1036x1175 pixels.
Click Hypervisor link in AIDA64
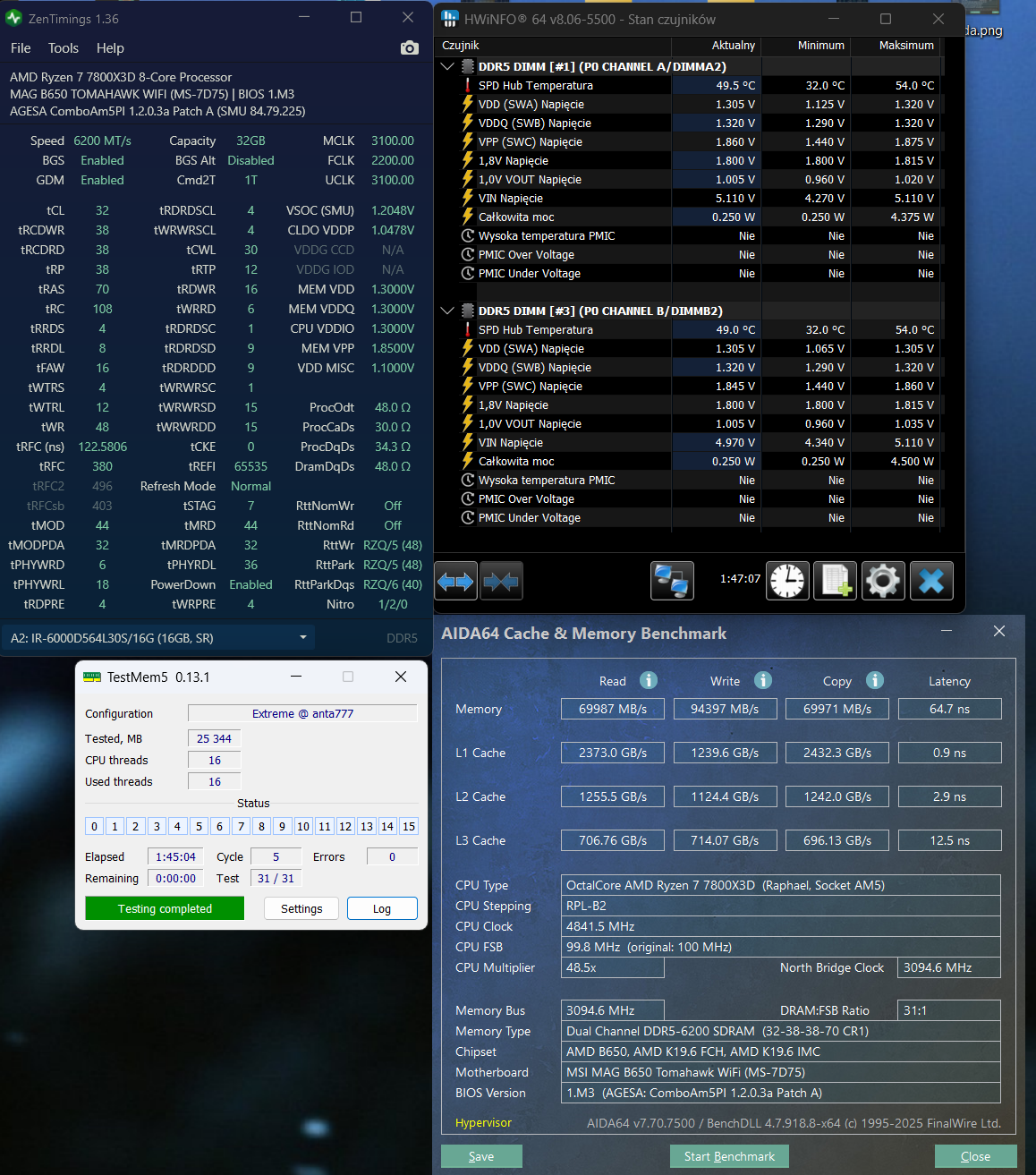click(x=483, y=1123)
